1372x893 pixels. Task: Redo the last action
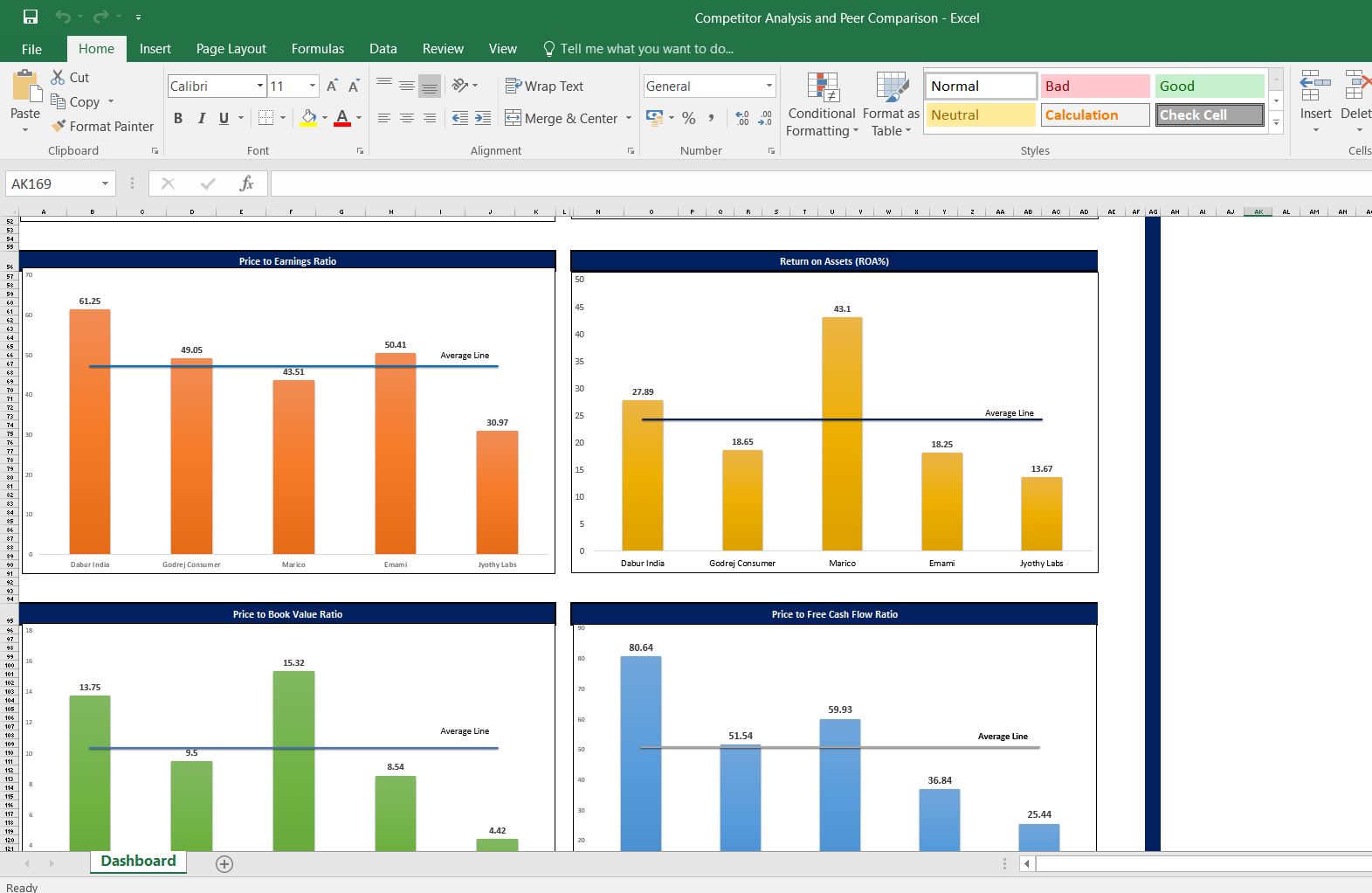100,17
